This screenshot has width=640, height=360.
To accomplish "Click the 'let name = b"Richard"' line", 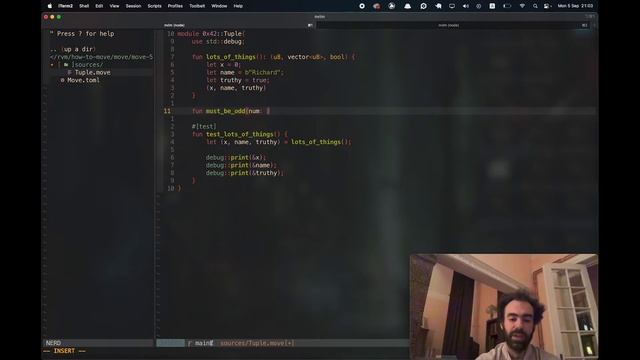I will click(x=245, y=72).
